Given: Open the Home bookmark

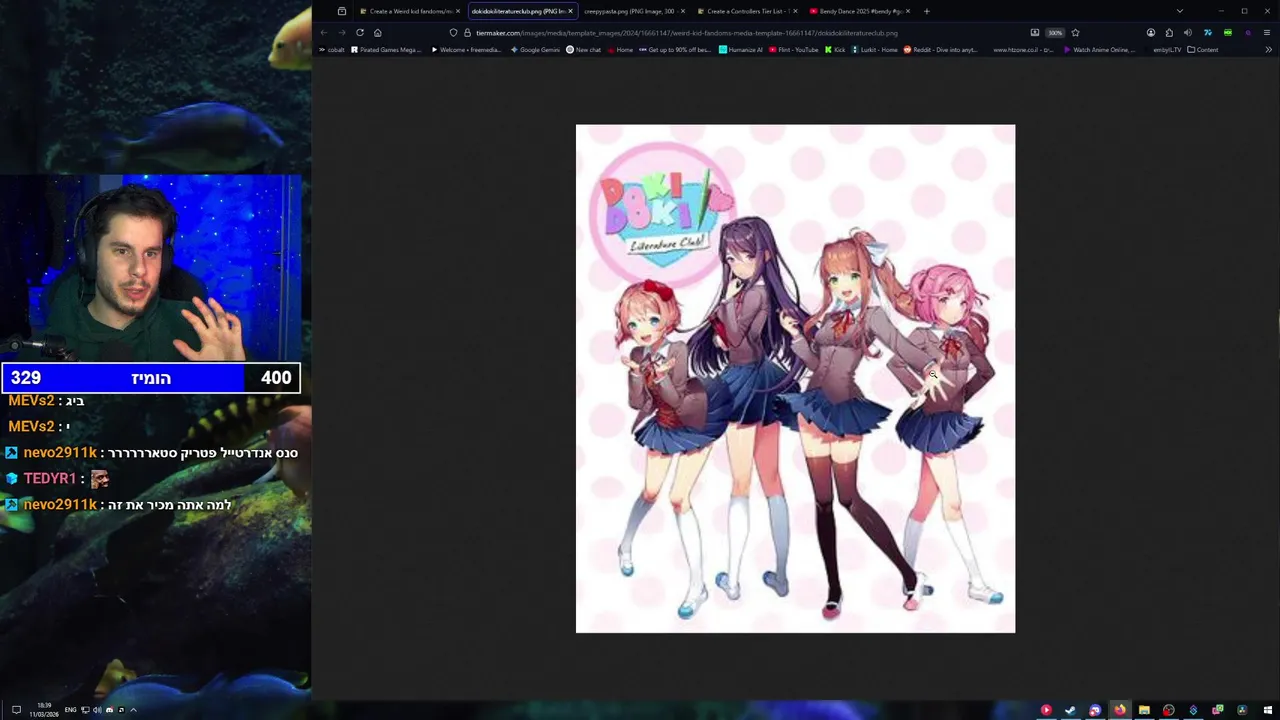Looking at the screenshot, I should (620, 50).
